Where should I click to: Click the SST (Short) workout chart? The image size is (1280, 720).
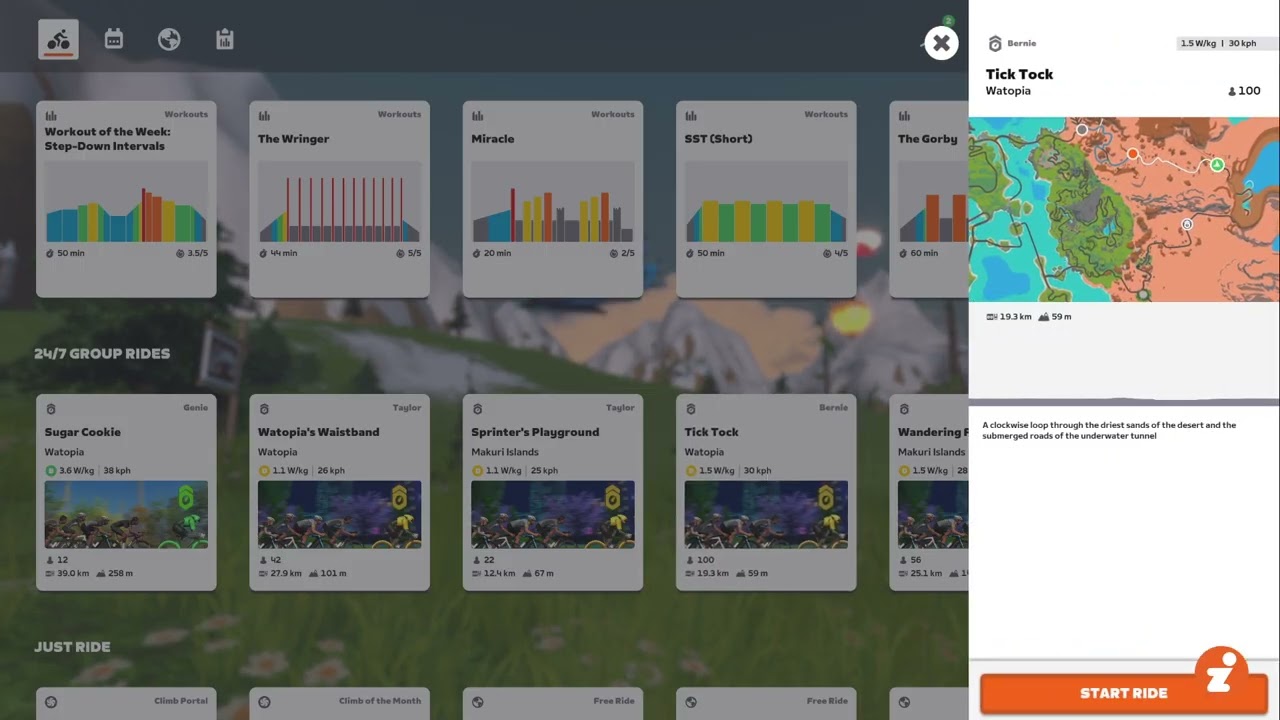pos(766,201)
